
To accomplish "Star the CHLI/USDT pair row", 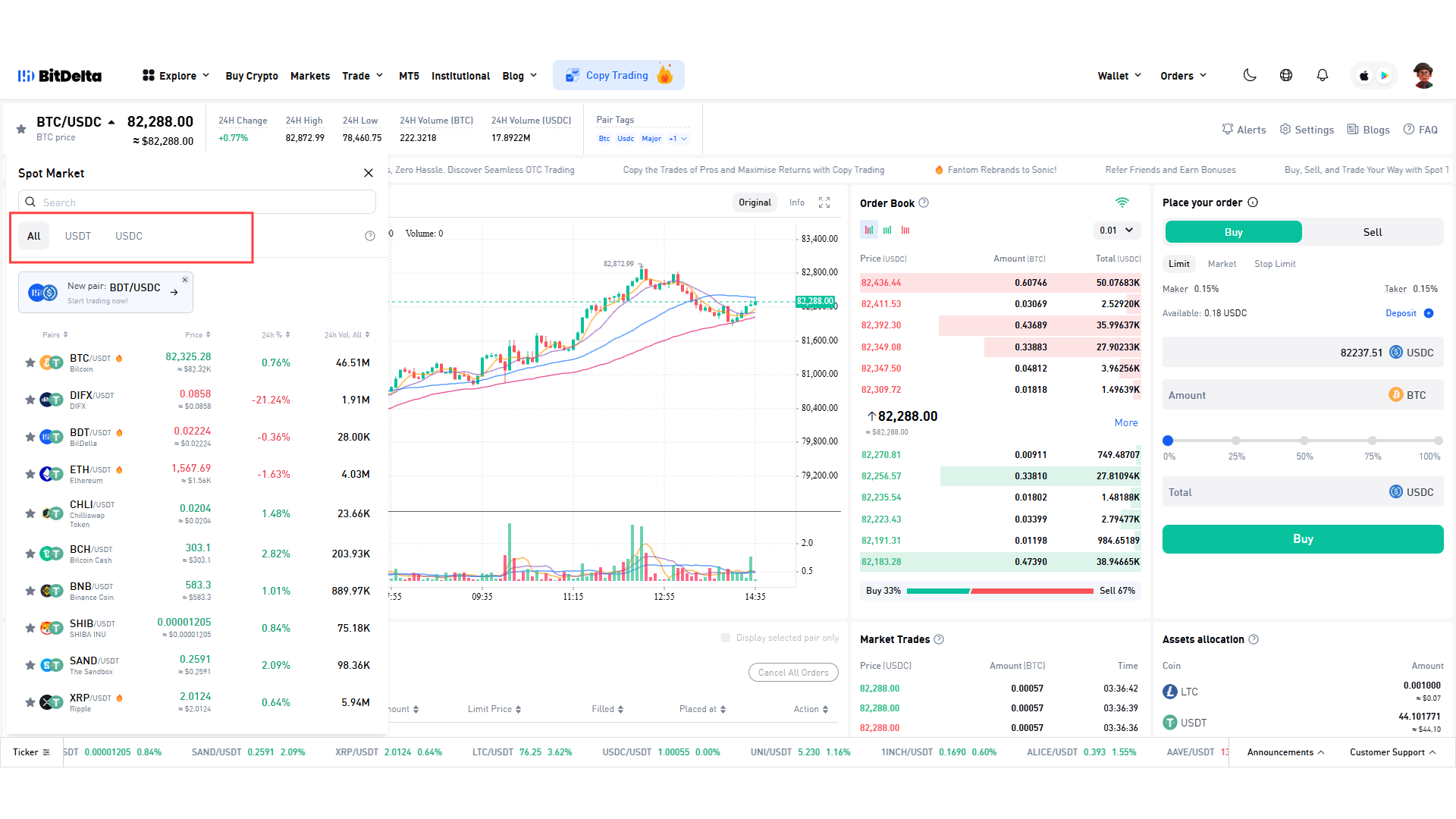I will pos(30,513).
